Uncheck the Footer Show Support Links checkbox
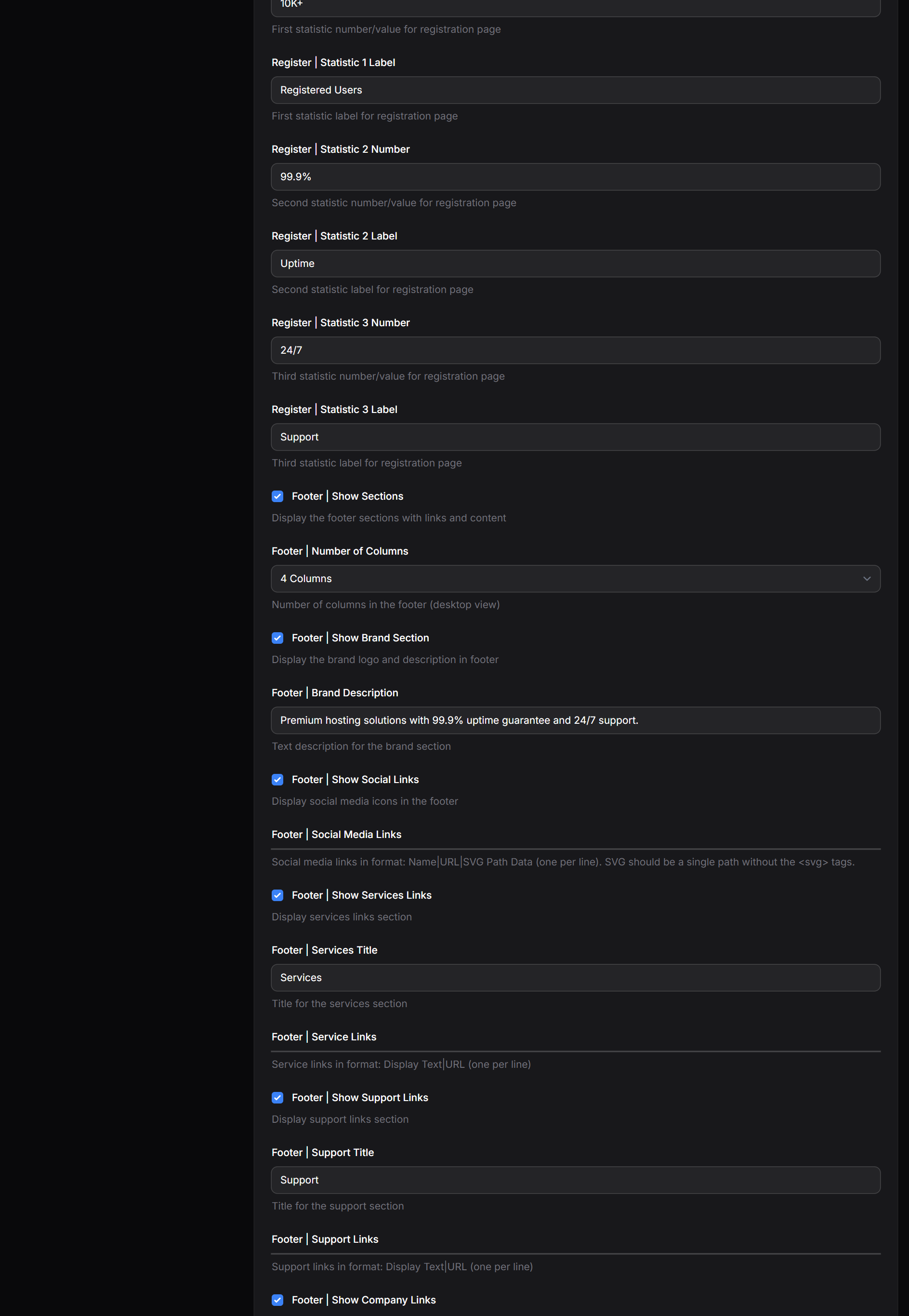909x1316 pixels. click(277, 1097)
